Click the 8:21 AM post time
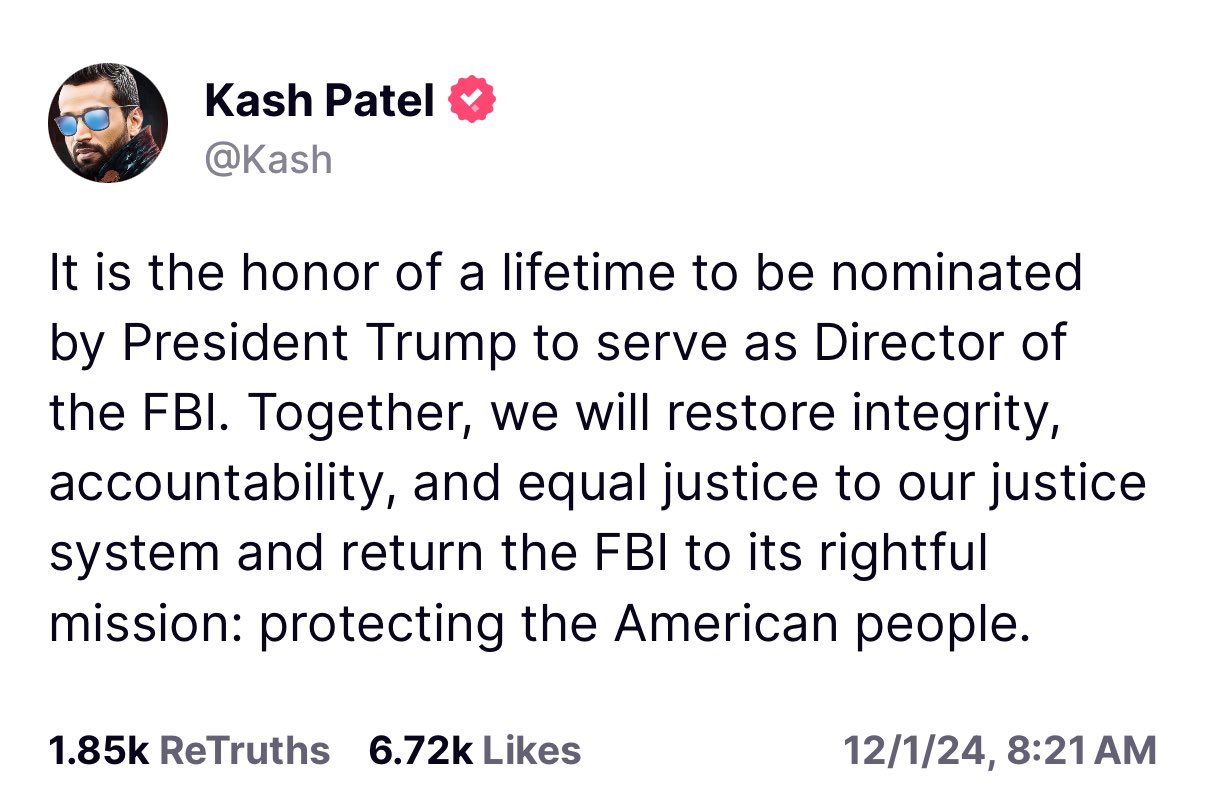 click(x=1081, y=750)
